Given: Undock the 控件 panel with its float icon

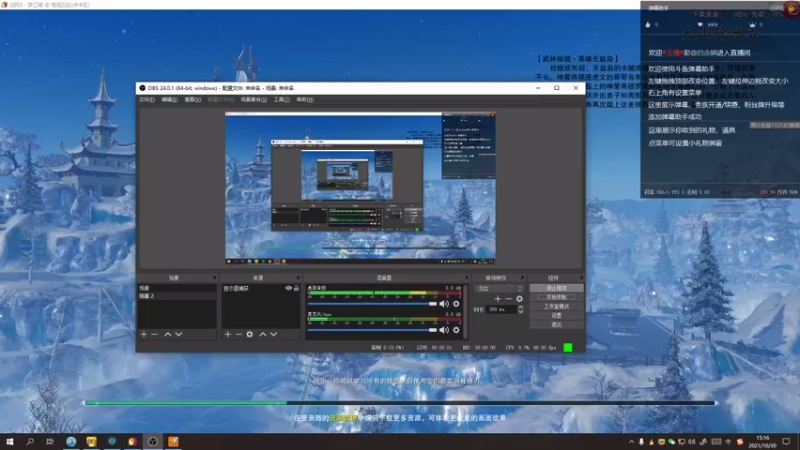Looking at the screenshot, I should pyautogui.click(x=581, y=278).
